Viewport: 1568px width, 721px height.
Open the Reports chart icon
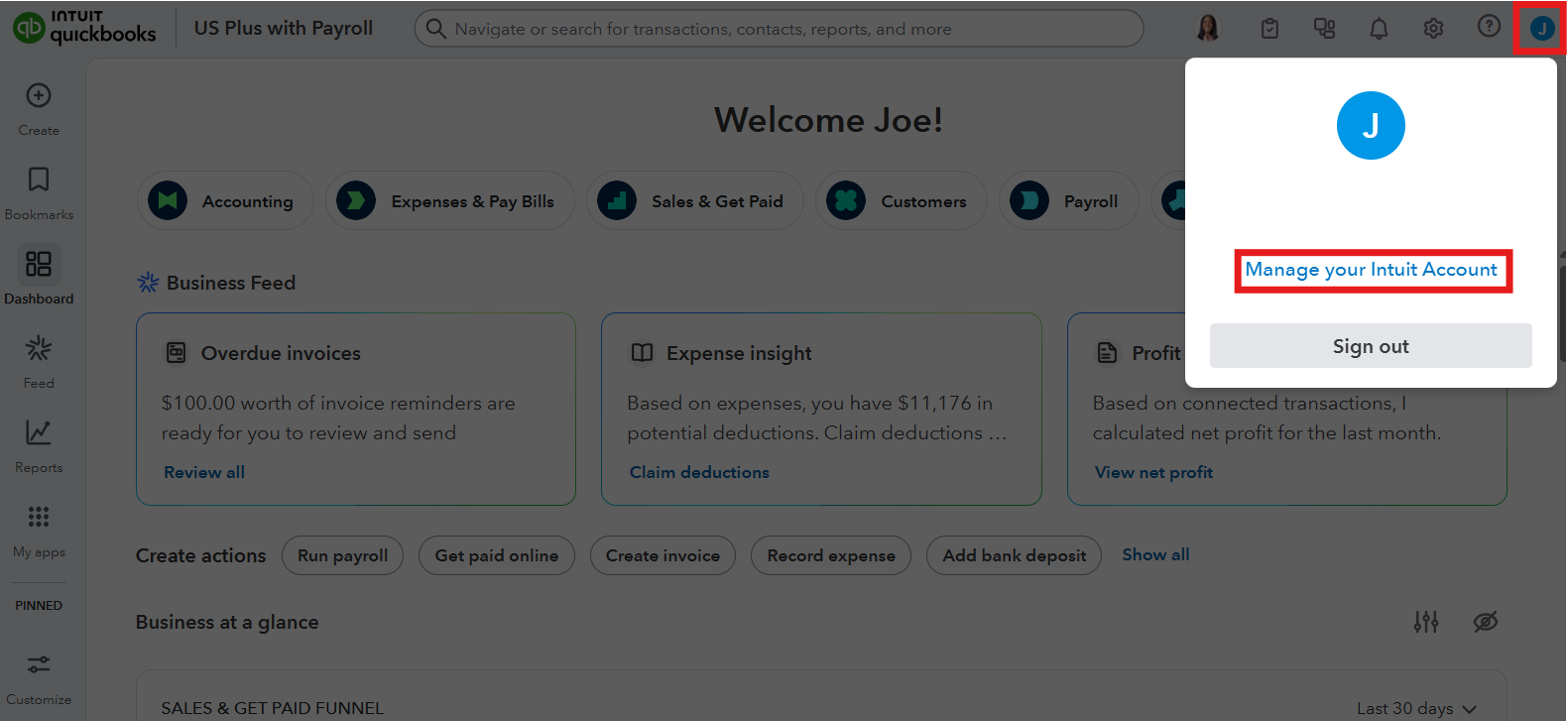click(39, 432)
